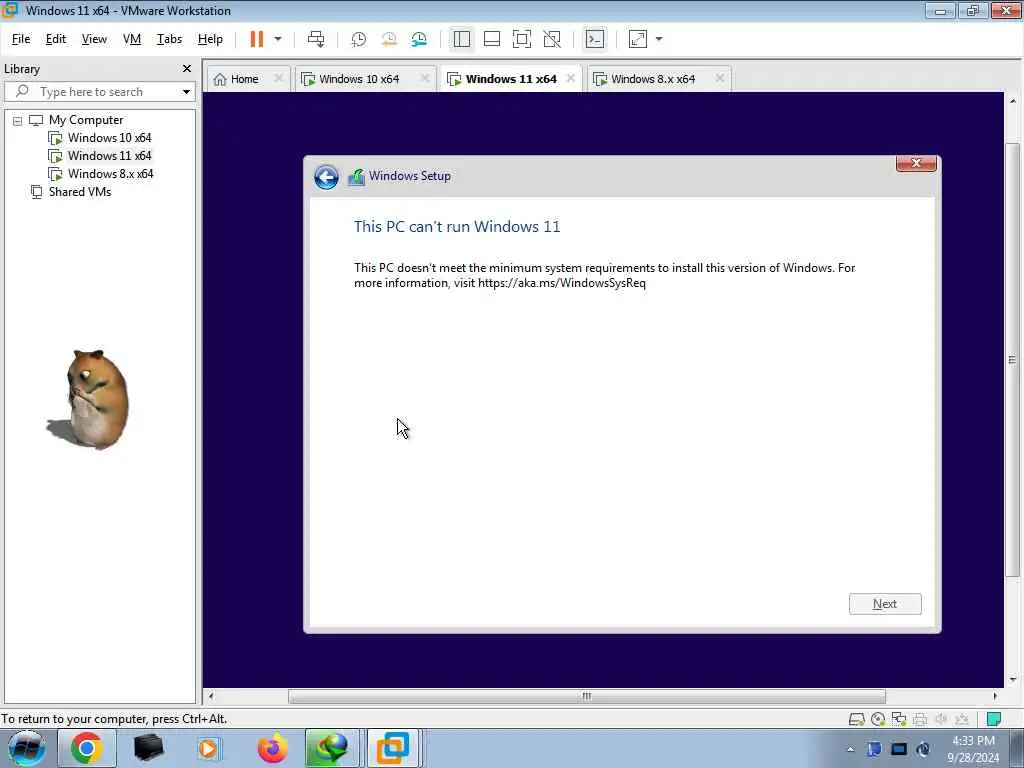Toggle the console view icon
1024x768 pixels.
click(594, 39)
